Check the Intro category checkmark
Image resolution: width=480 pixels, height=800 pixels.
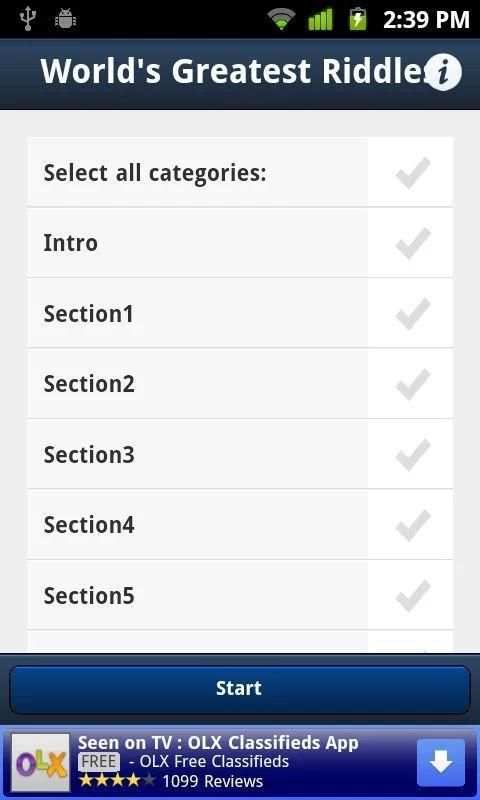coord(413,243)
